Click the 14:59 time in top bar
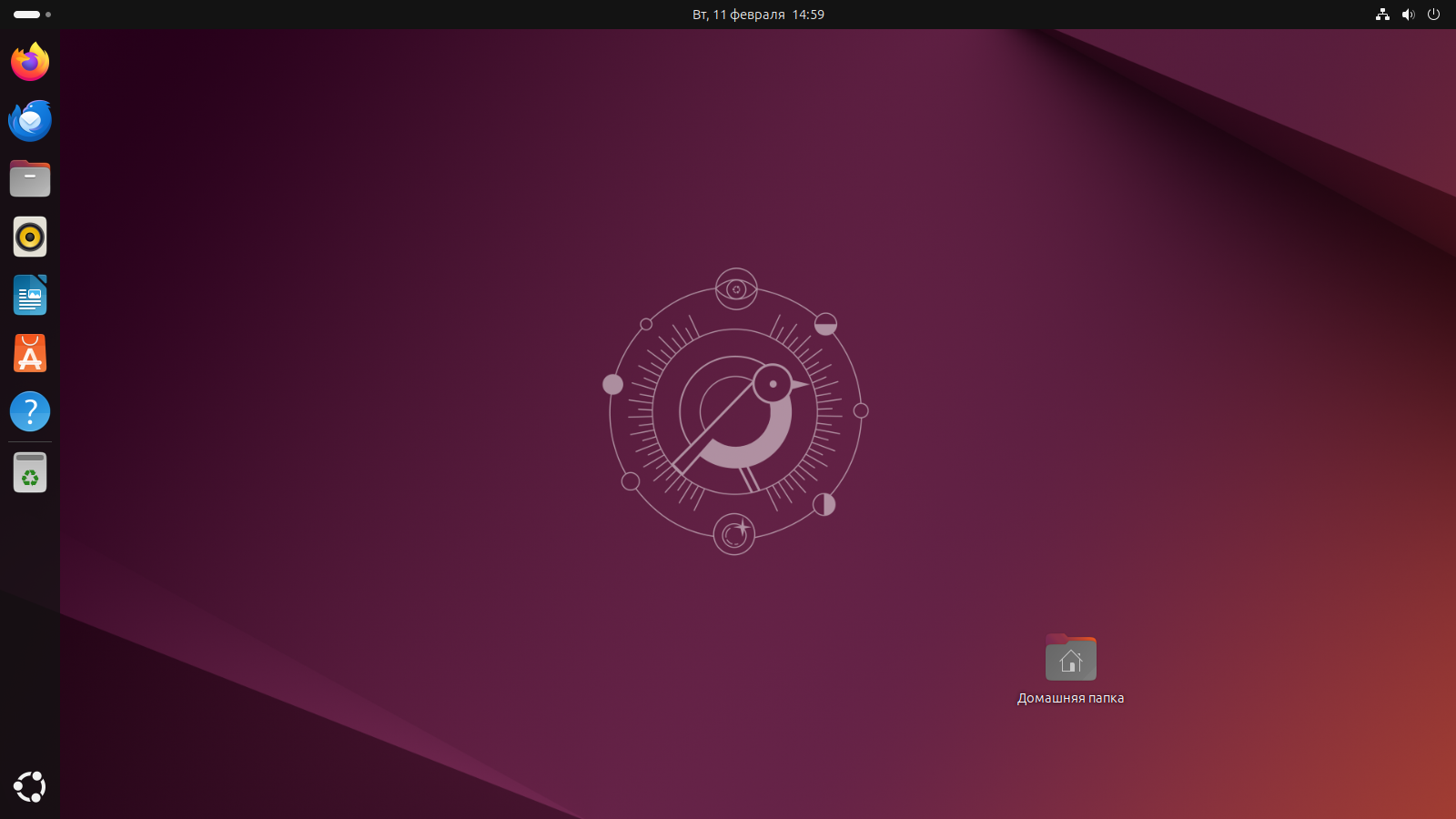Screen dimensions: 1456x819 [x=808, y=15]
